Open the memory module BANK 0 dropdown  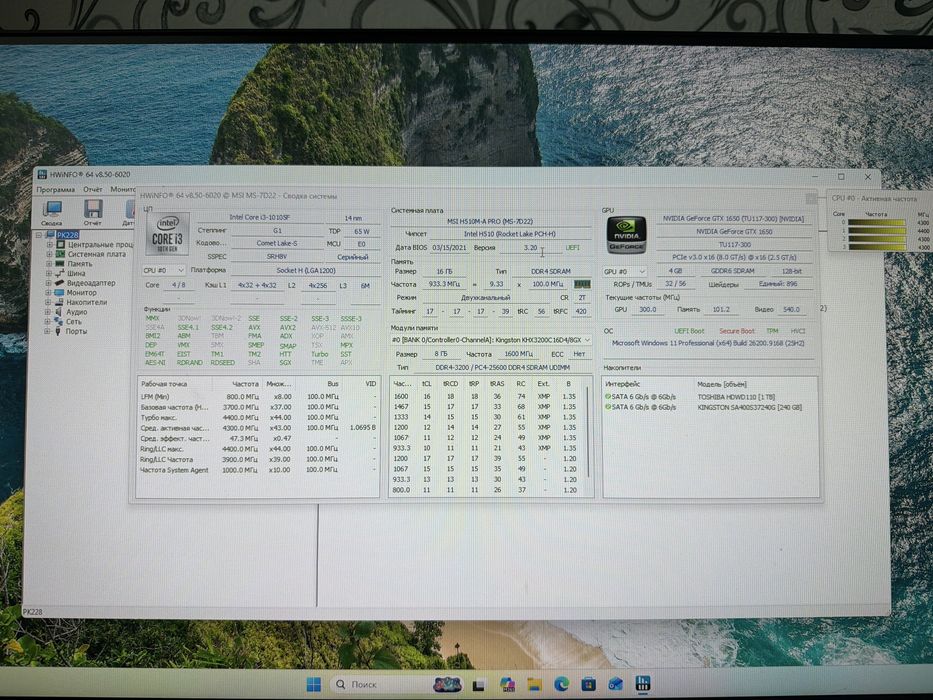[x=491, y=340]
